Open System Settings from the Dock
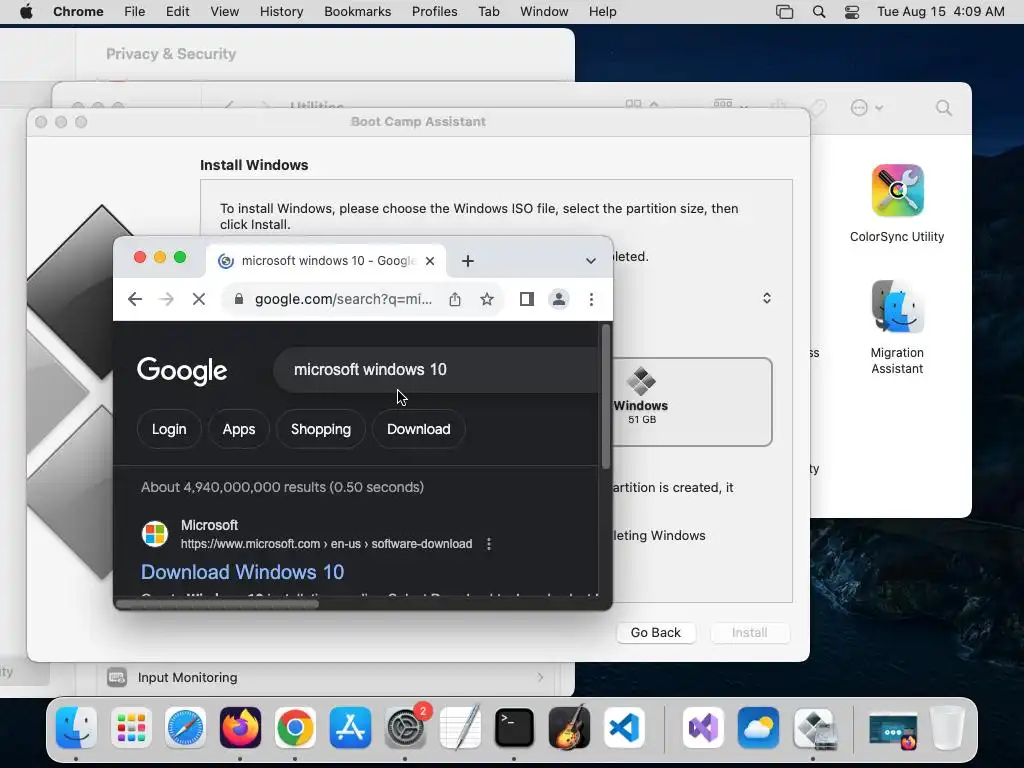The height and width of the screenshot is (768, 1024). click(405, 728)
